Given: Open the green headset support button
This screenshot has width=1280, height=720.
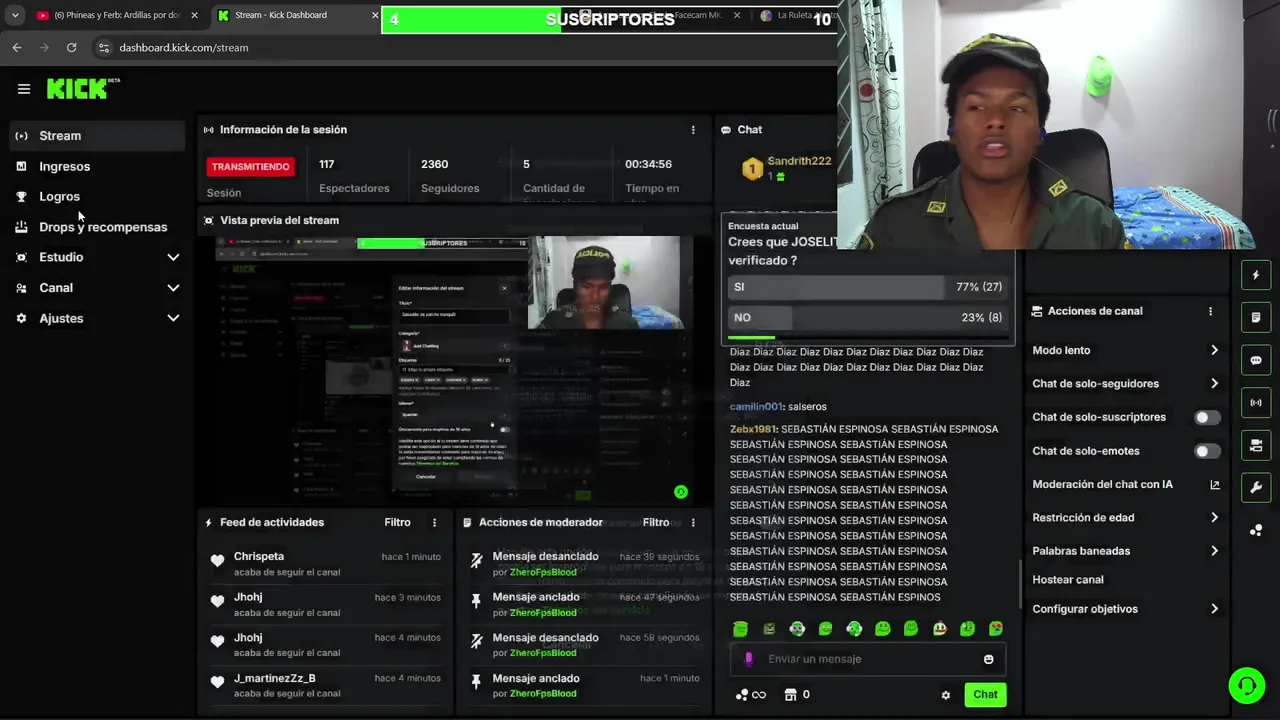Looking at the screenshot, I should (1247, 686).
